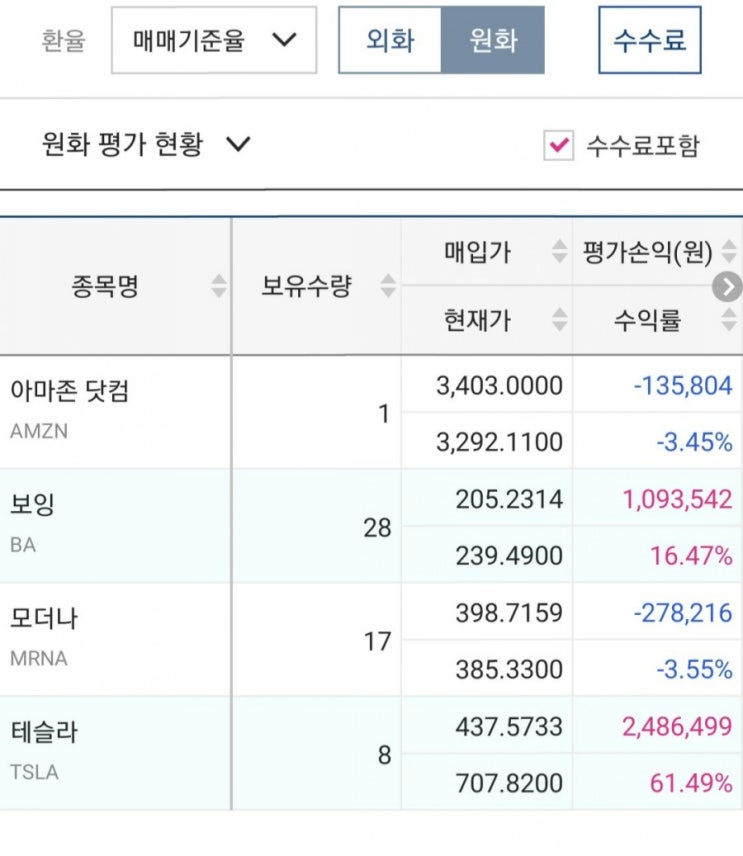The height and width of the screenshot is (856, 743).
Task: Click Boeing's 16.47% return rate
Action: coord(691,556)
